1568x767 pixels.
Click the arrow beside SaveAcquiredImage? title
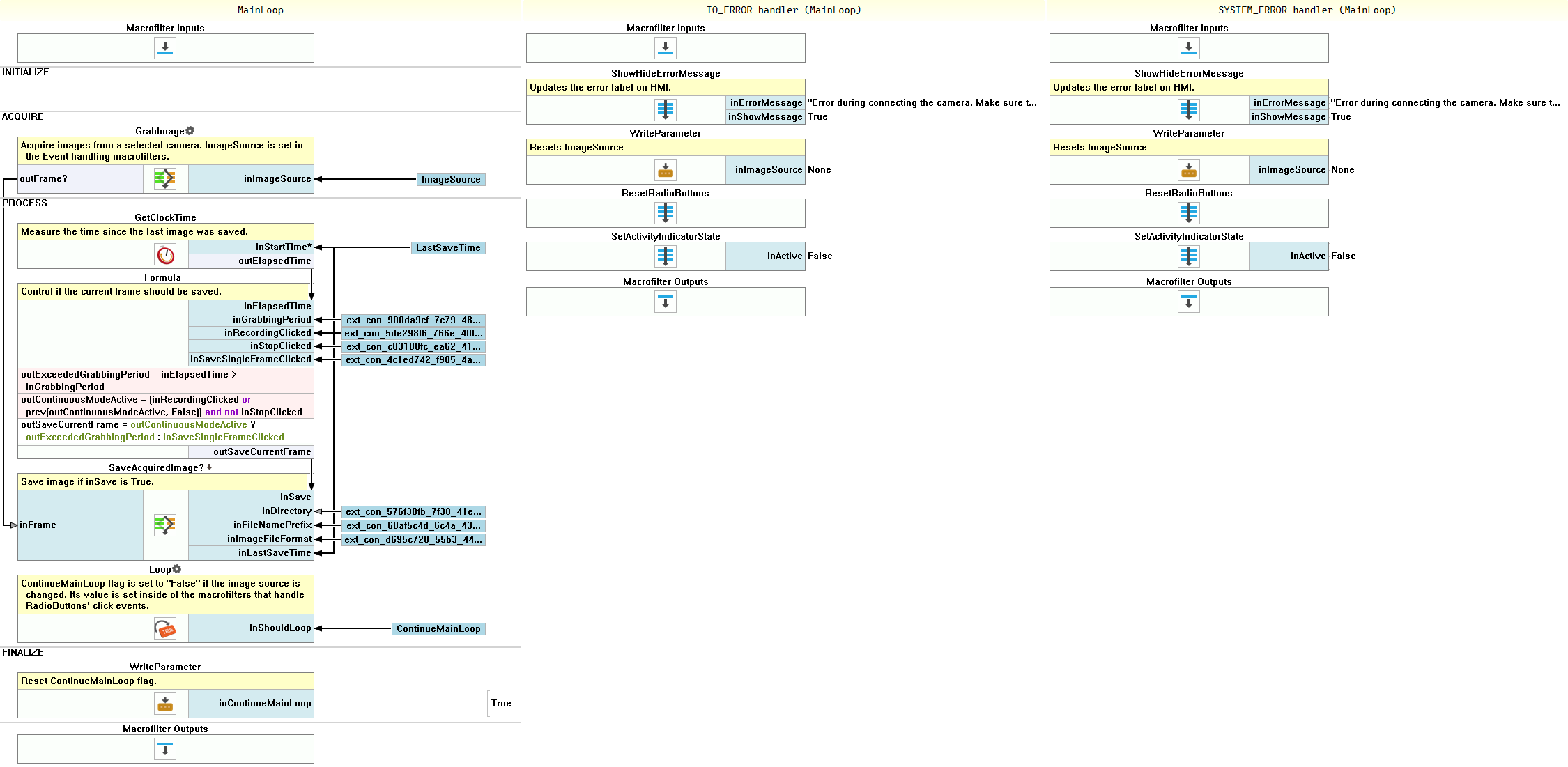[210, 467]
